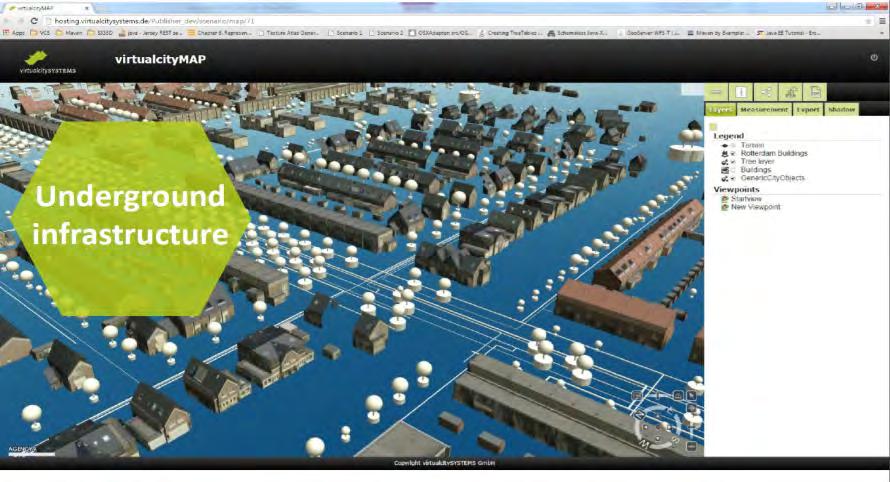Go to the New Viewpoint entry
The height and width of the screenshot is (482, 890).
point(755,207)
